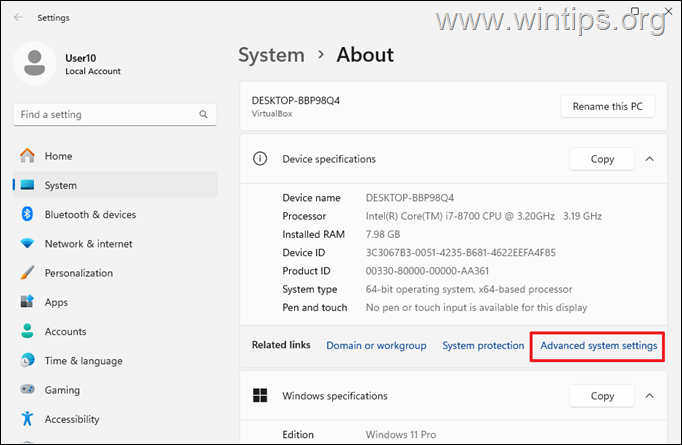
Task: Click the Edition value Windows 11 Pro
Action: (401, 434)
